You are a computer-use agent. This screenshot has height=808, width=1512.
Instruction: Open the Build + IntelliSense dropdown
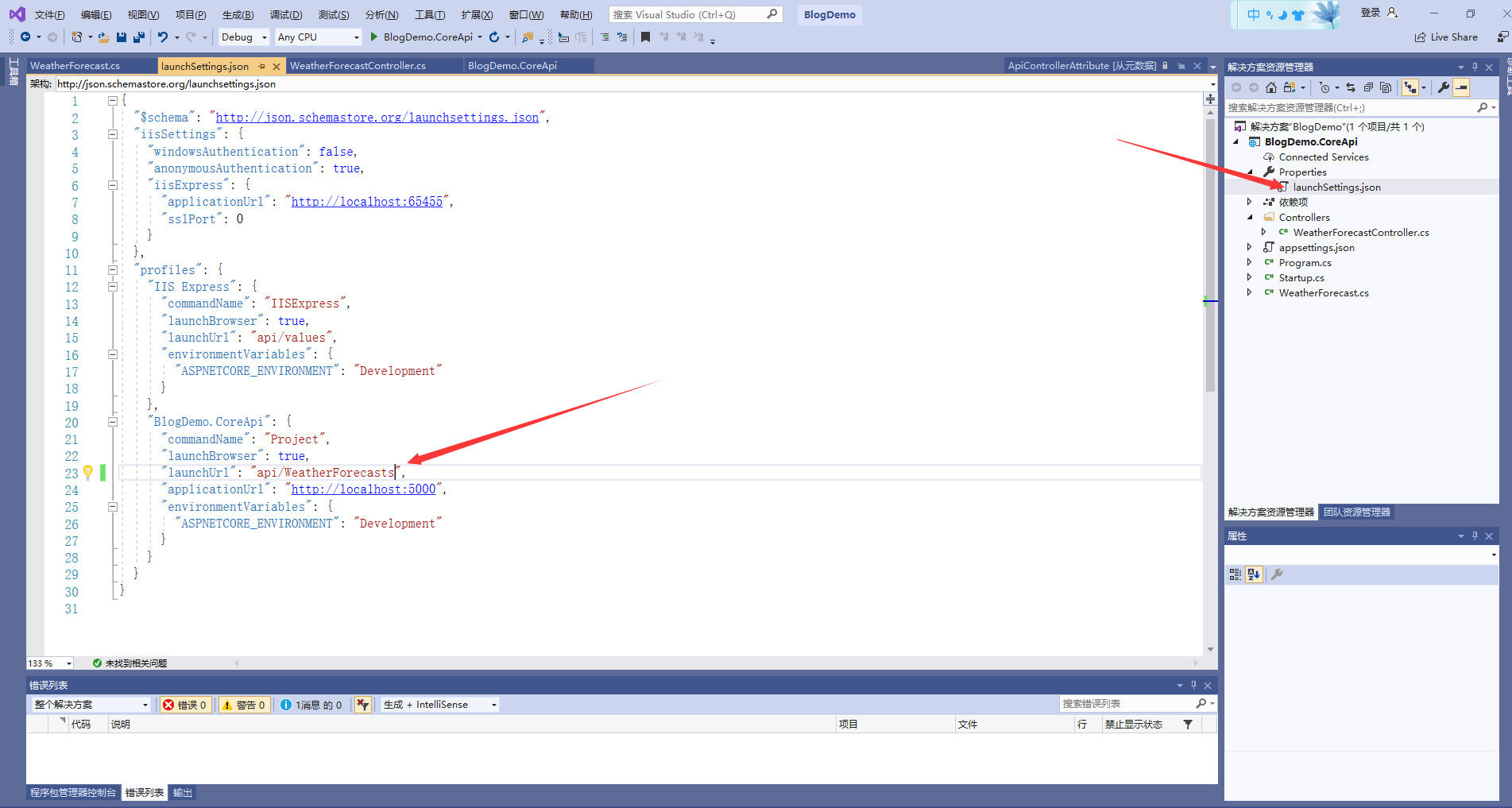[x=439, y=705]
